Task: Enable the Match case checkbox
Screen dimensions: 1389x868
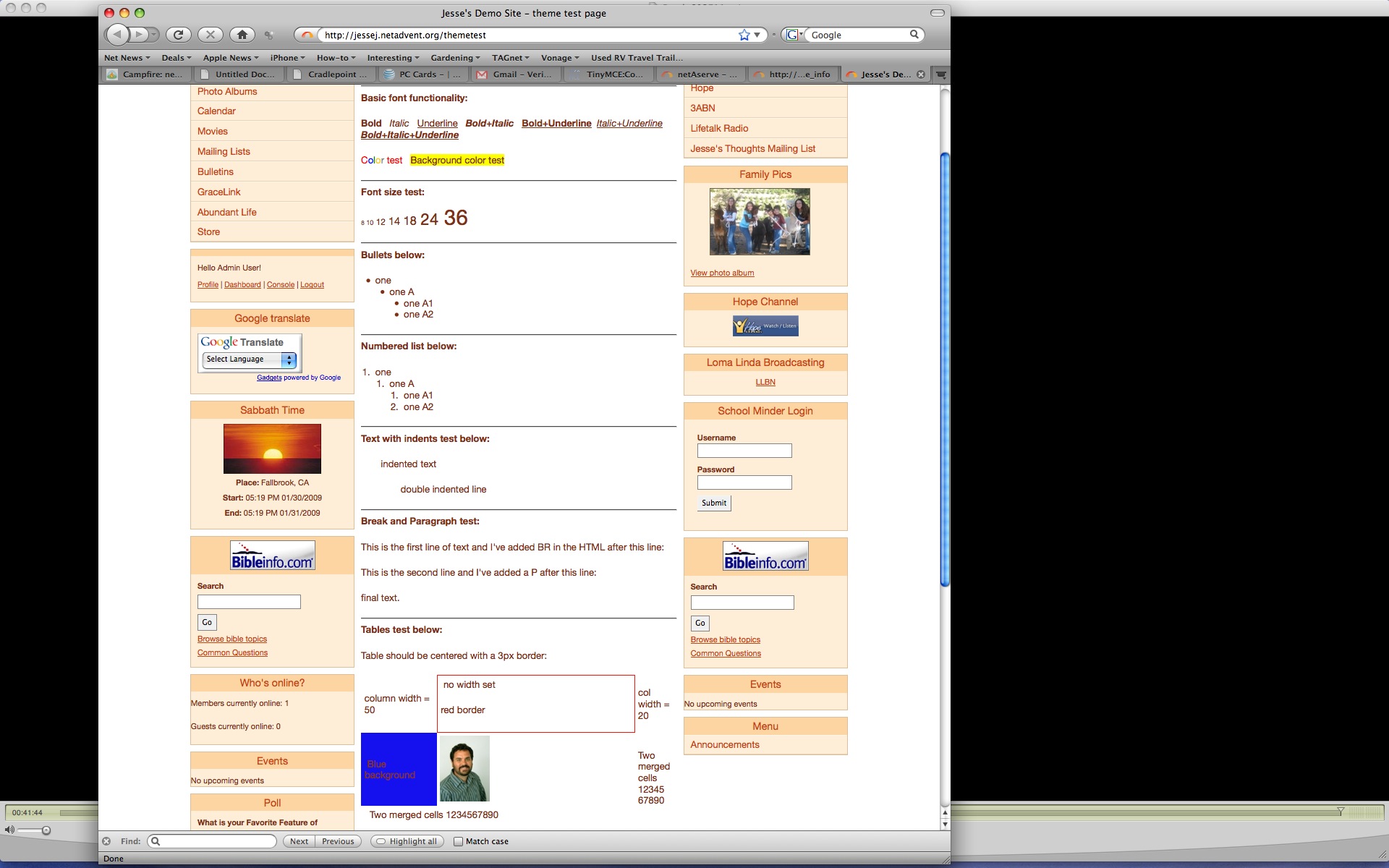Action: pyautogui.click(x=458, y=841)
